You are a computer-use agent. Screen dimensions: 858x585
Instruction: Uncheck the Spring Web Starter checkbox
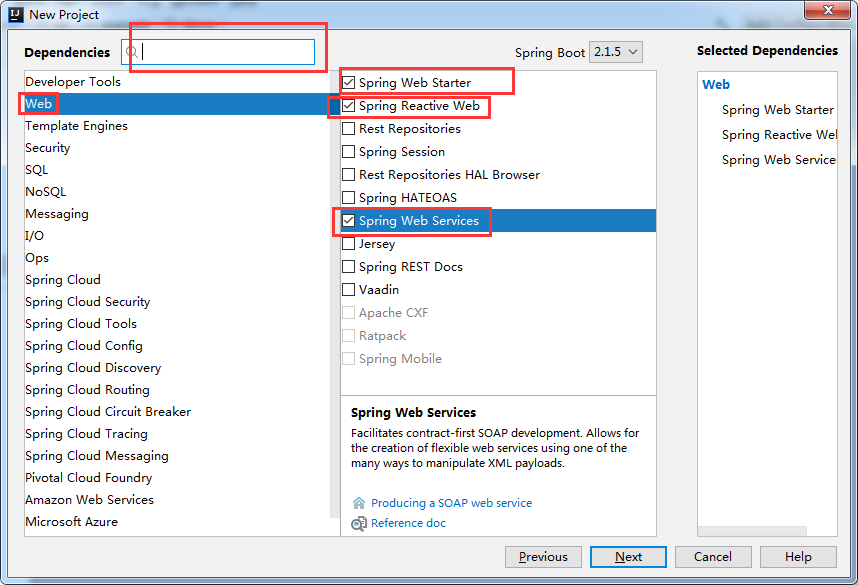pyautogui.click(x=349, y=83)
